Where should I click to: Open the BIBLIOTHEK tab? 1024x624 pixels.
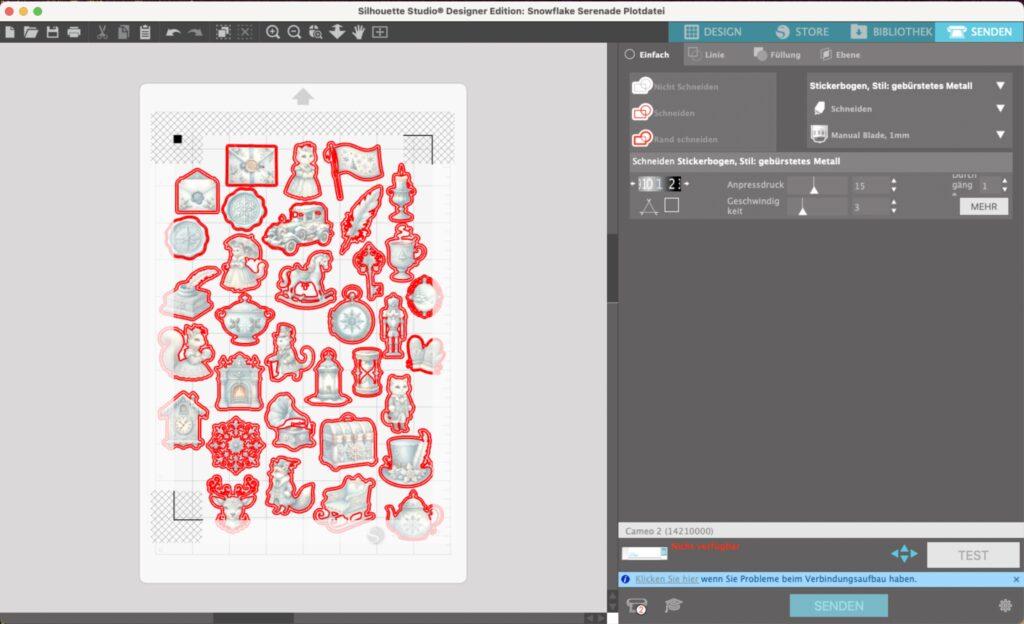(891, 32)
